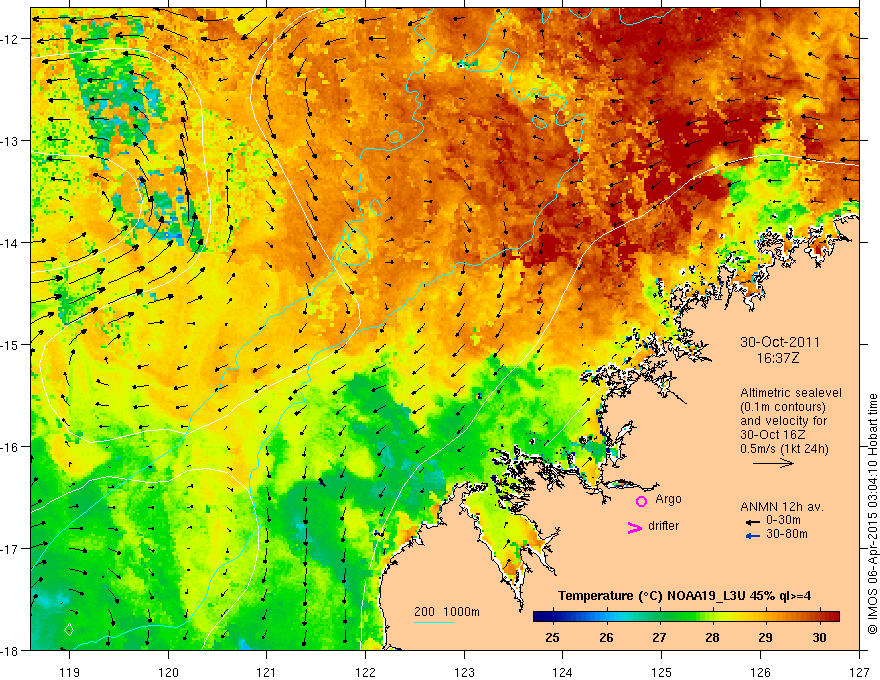Click the black 0-30m ANMN arrow symbol
Screen dimensions: 880x680
click(x=753, y=522)
